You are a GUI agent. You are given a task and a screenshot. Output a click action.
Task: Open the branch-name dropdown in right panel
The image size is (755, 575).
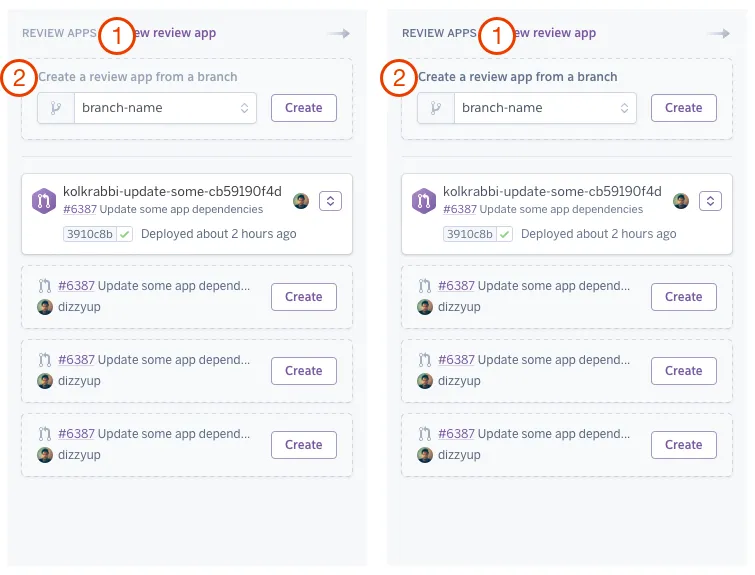point(527,108)
